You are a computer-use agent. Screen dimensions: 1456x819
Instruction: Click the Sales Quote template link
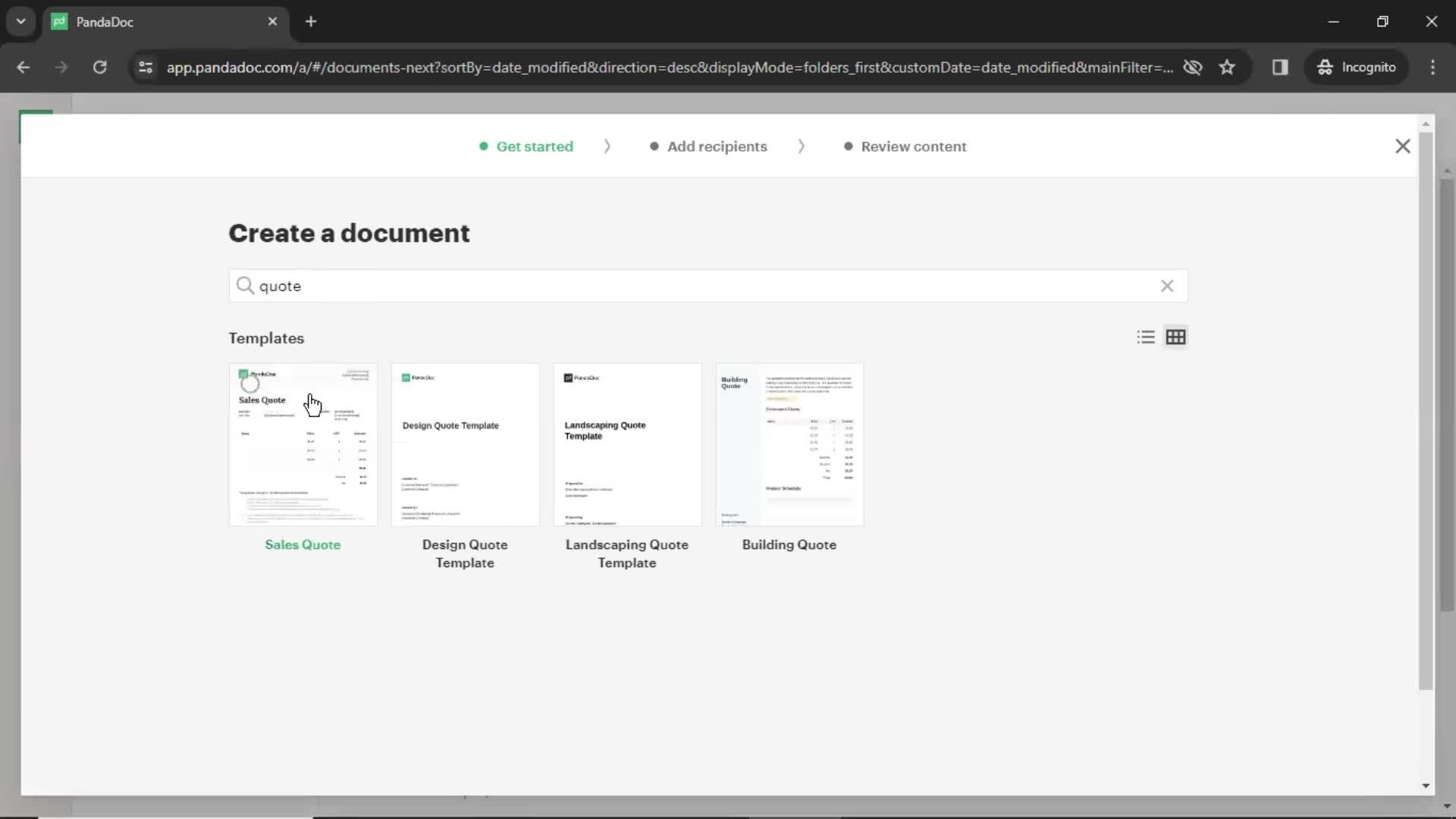tap(302, 544)
